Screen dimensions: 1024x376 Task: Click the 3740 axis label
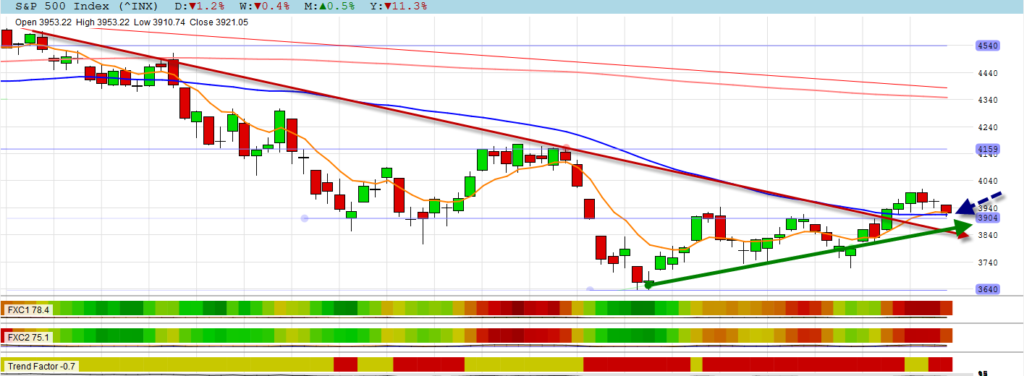[987, 263]
